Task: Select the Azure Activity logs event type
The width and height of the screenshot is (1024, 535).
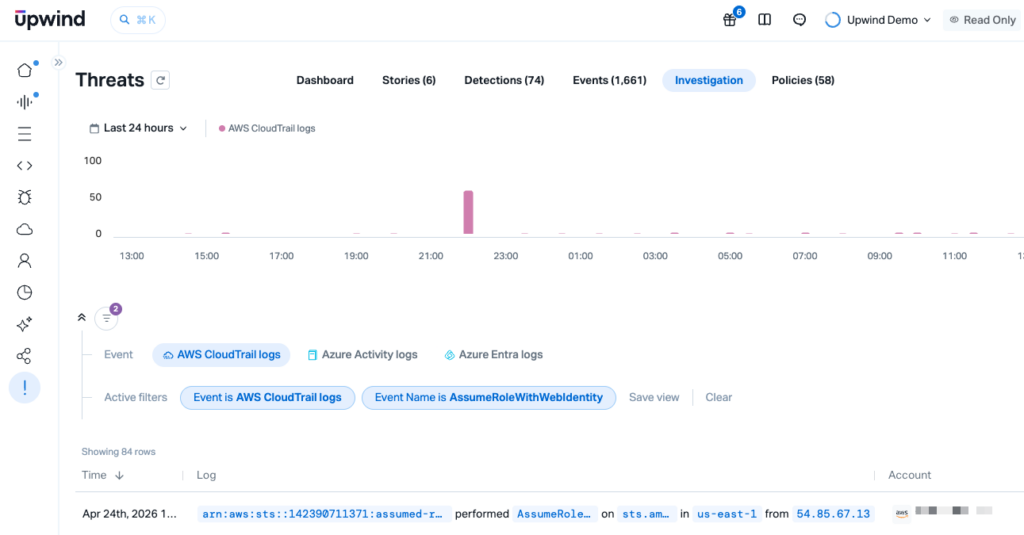Action: point(362,355)
